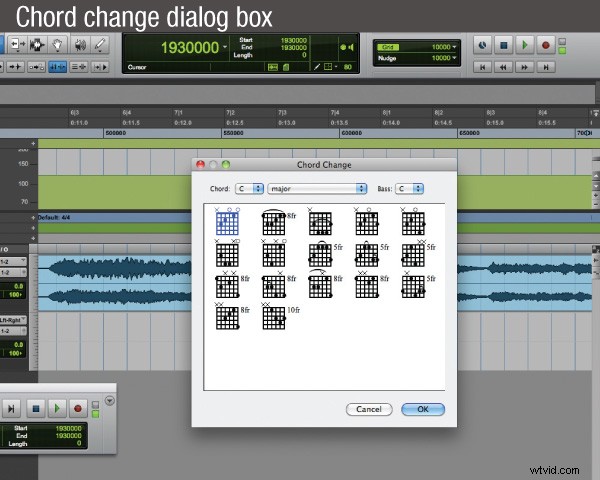The height and width of the screenshot is (480, 600).
Task: Select the Trim tool in the toolbar
Action: (x=17, y=45)
